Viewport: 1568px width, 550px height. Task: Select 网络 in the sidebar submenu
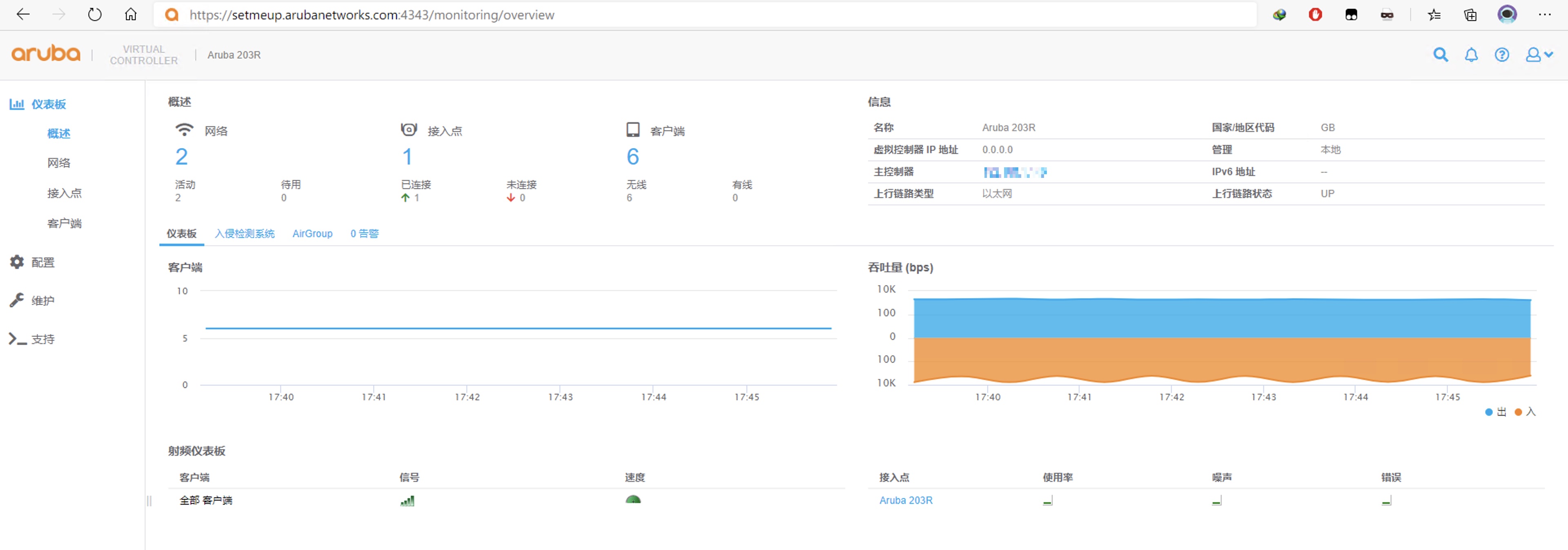(x=59, y=163)
